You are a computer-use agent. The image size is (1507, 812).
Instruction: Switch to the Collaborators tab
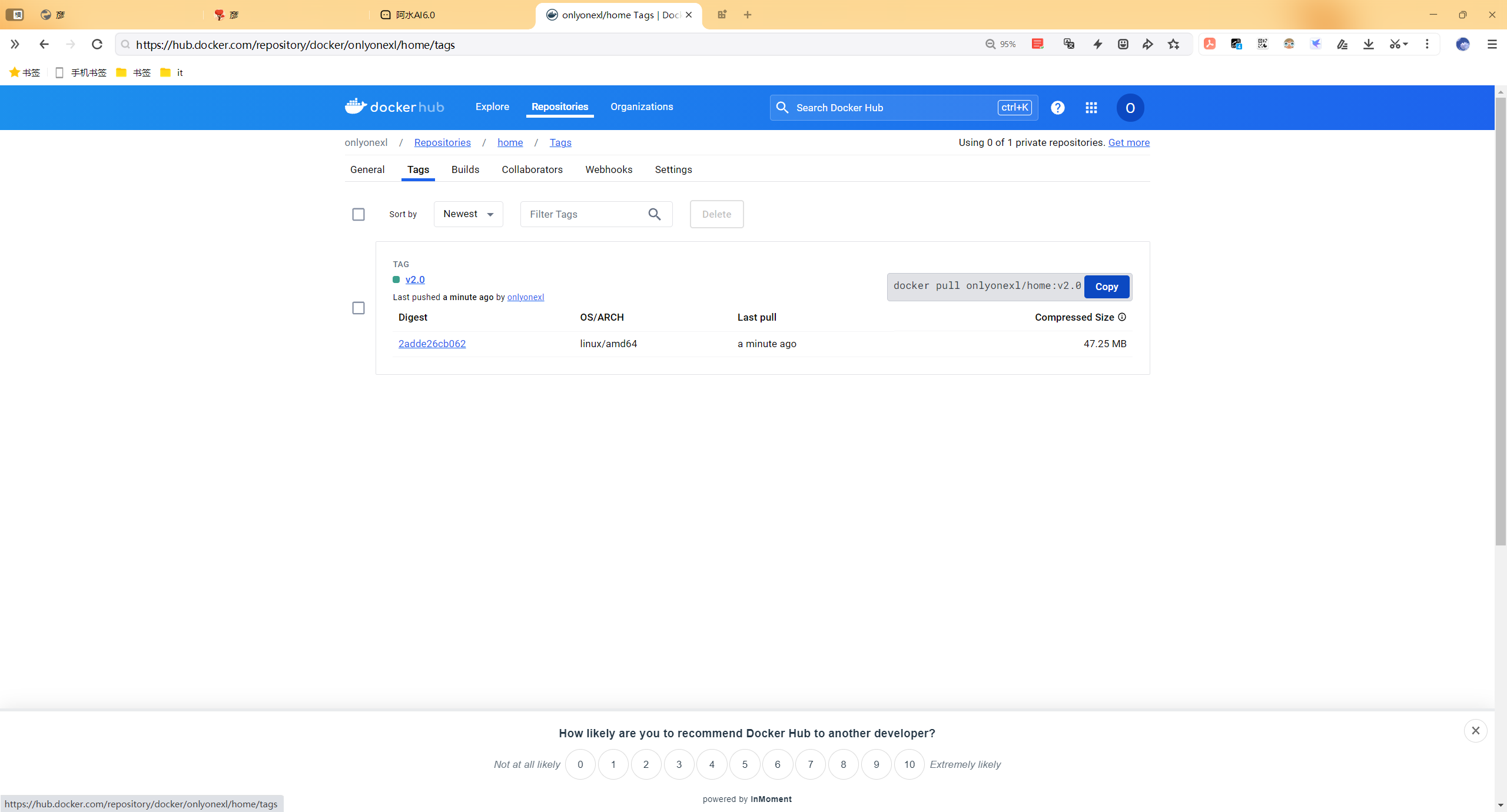532,169
